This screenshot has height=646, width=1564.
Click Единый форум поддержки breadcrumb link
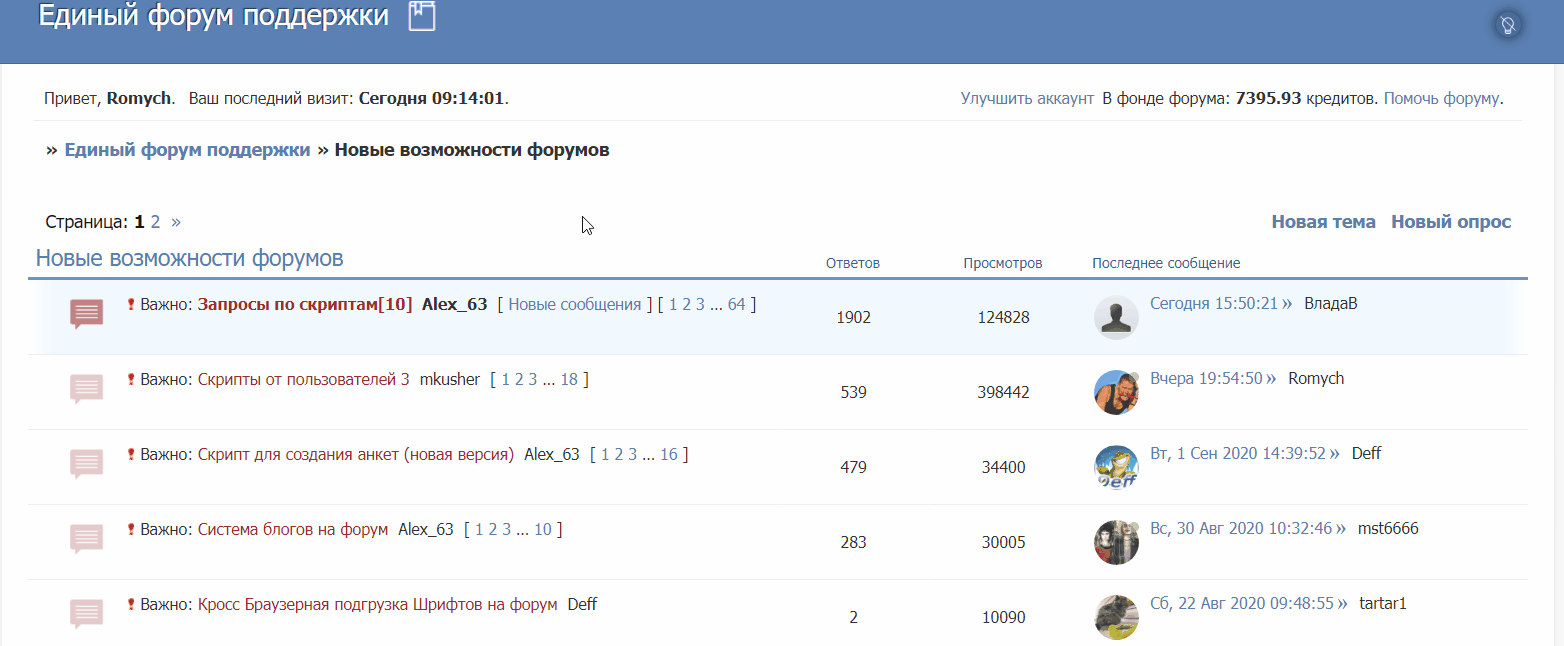click(187, 150)
